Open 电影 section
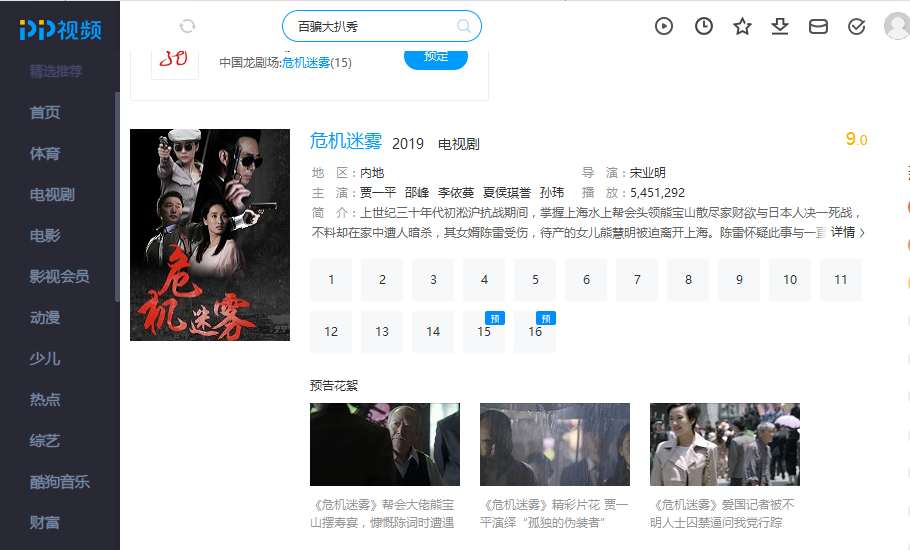 pos(45,236)
